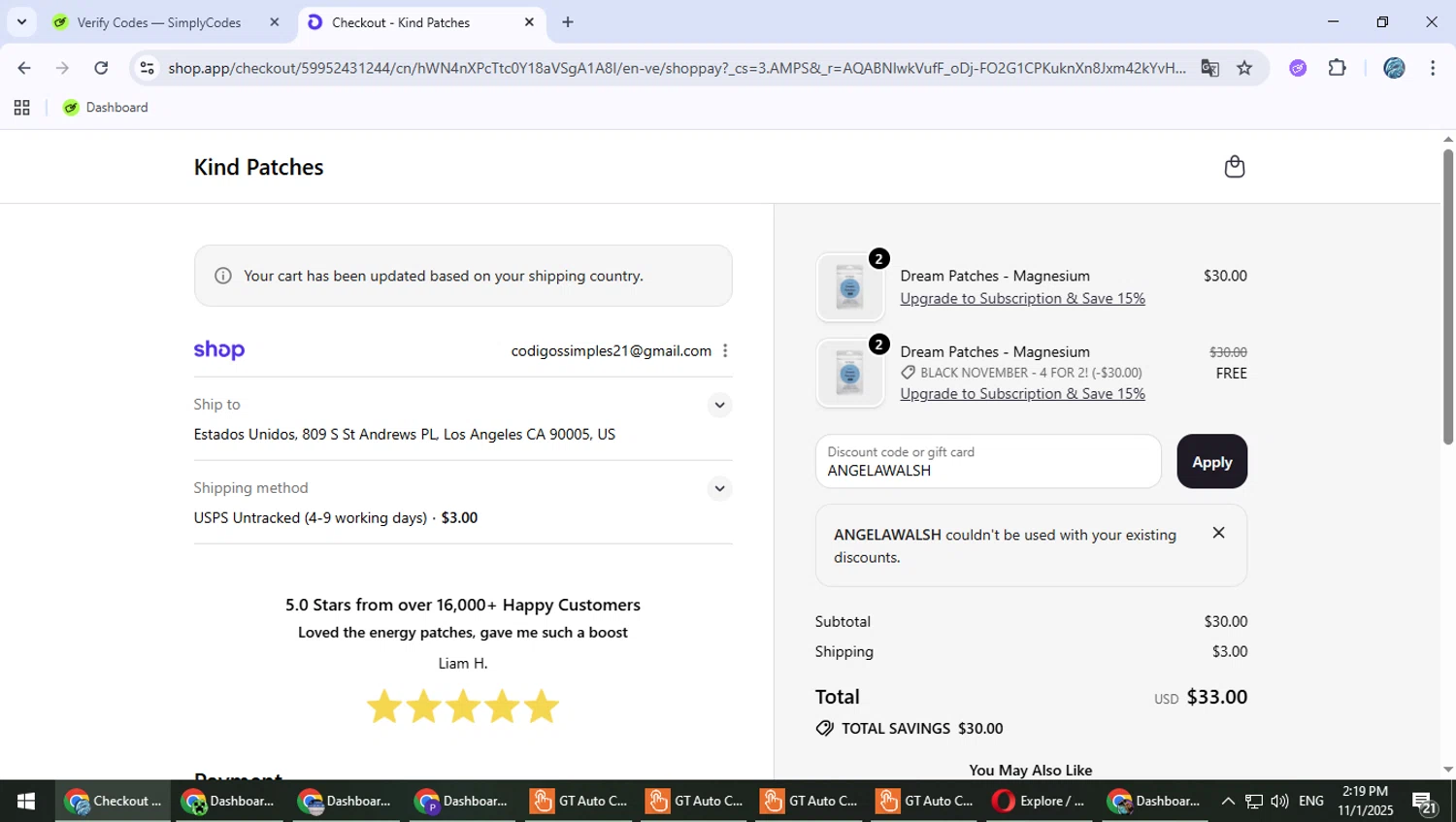
Task: Click the Shop logo
Action: coord(219,350)
